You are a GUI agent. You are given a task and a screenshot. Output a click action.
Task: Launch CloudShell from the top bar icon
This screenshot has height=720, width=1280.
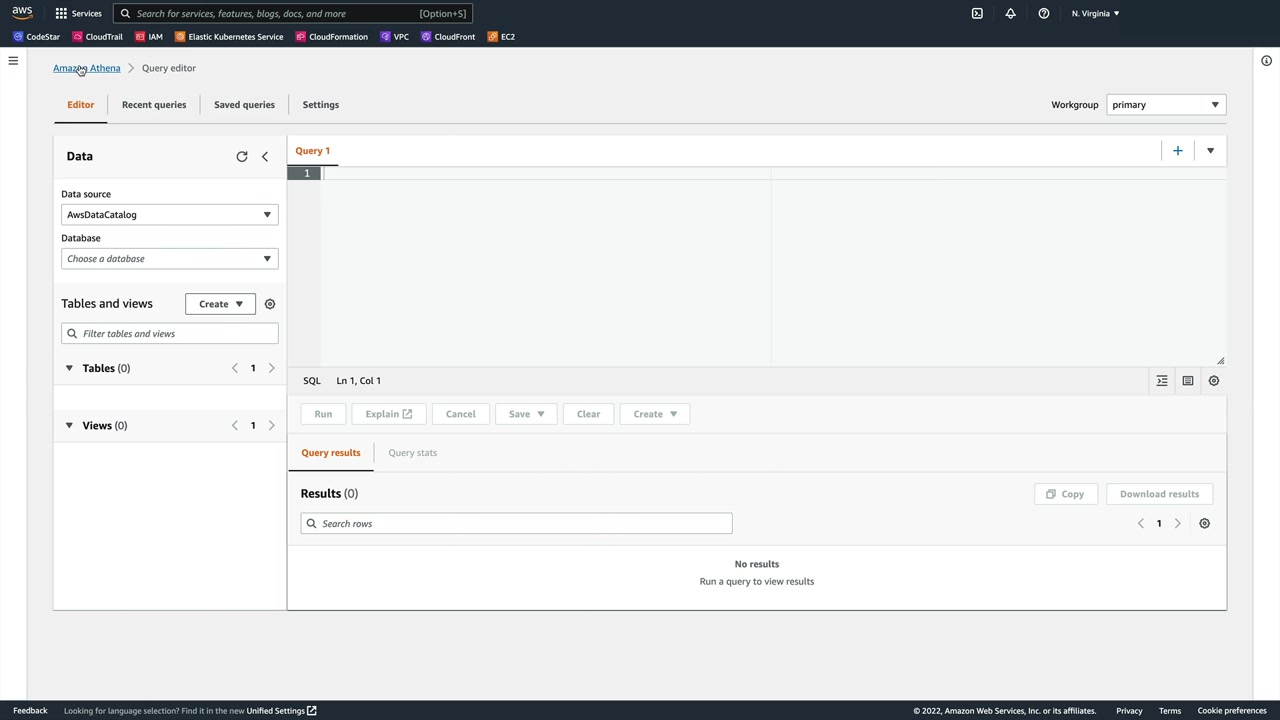click(977, 13)
